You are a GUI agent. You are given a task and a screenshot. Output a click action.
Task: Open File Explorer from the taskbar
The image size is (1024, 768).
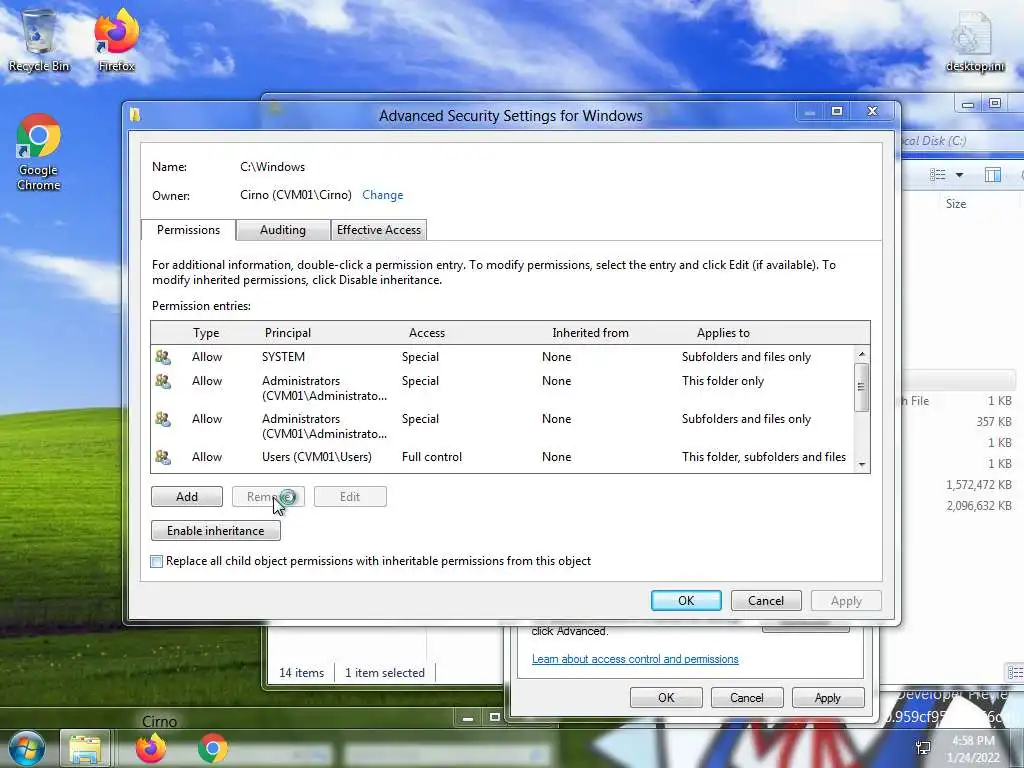85,748
